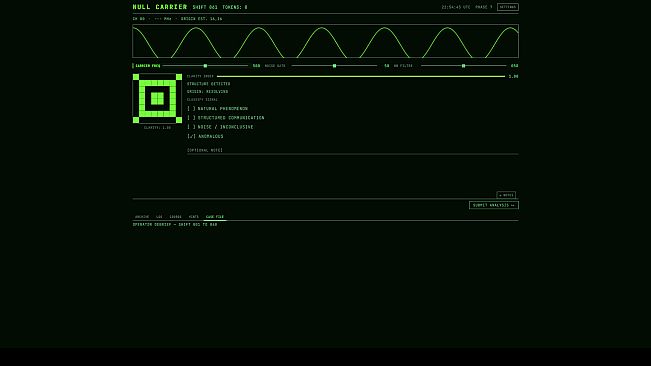
Task: Check Noise / Inconclusive classification
Action: (220, 127)
